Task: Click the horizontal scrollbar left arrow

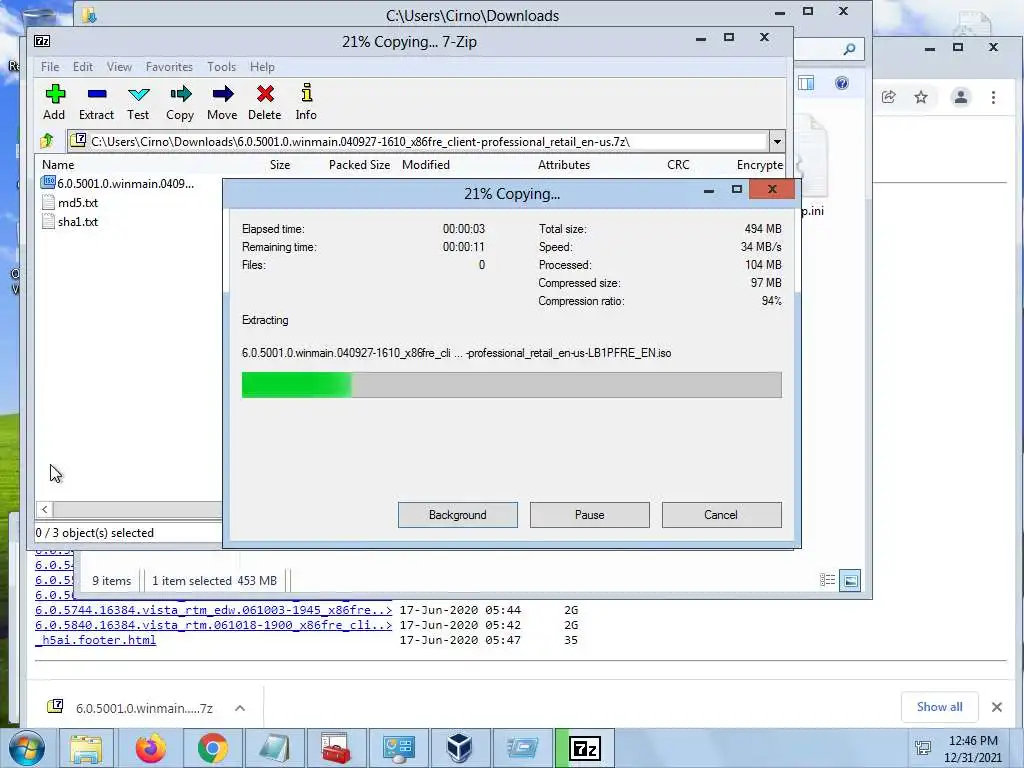Action: (x=44, y=509)
